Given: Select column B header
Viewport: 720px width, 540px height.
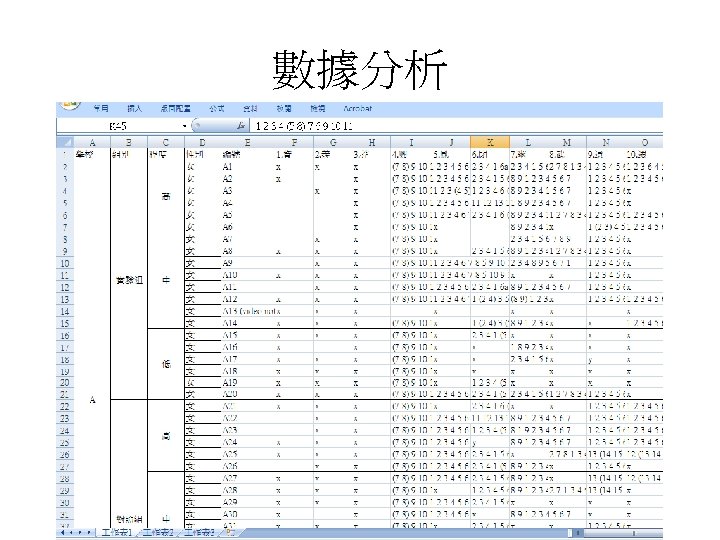Looking at the screenshot, I should [129, 142].
